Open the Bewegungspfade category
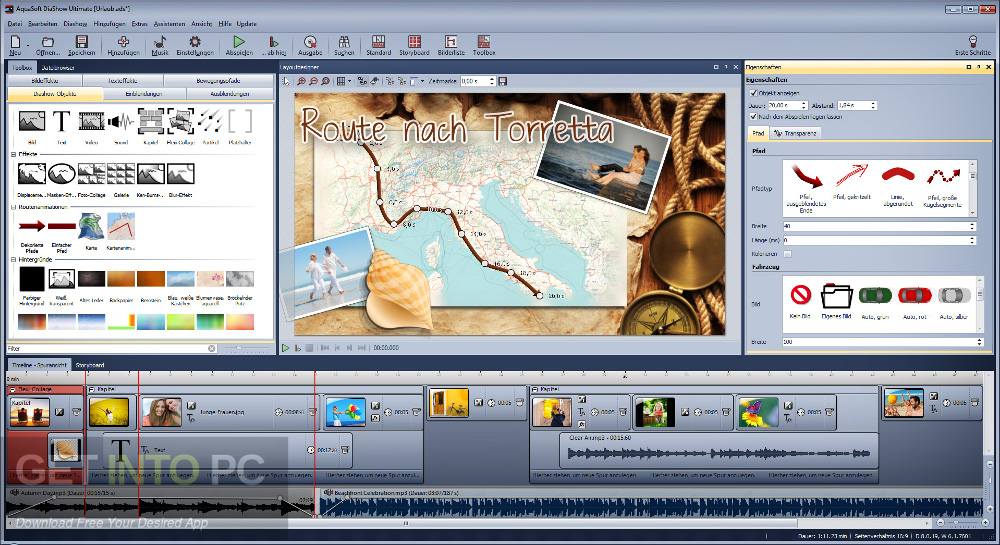Screen dimensions: 1000x545 (218, 81)
